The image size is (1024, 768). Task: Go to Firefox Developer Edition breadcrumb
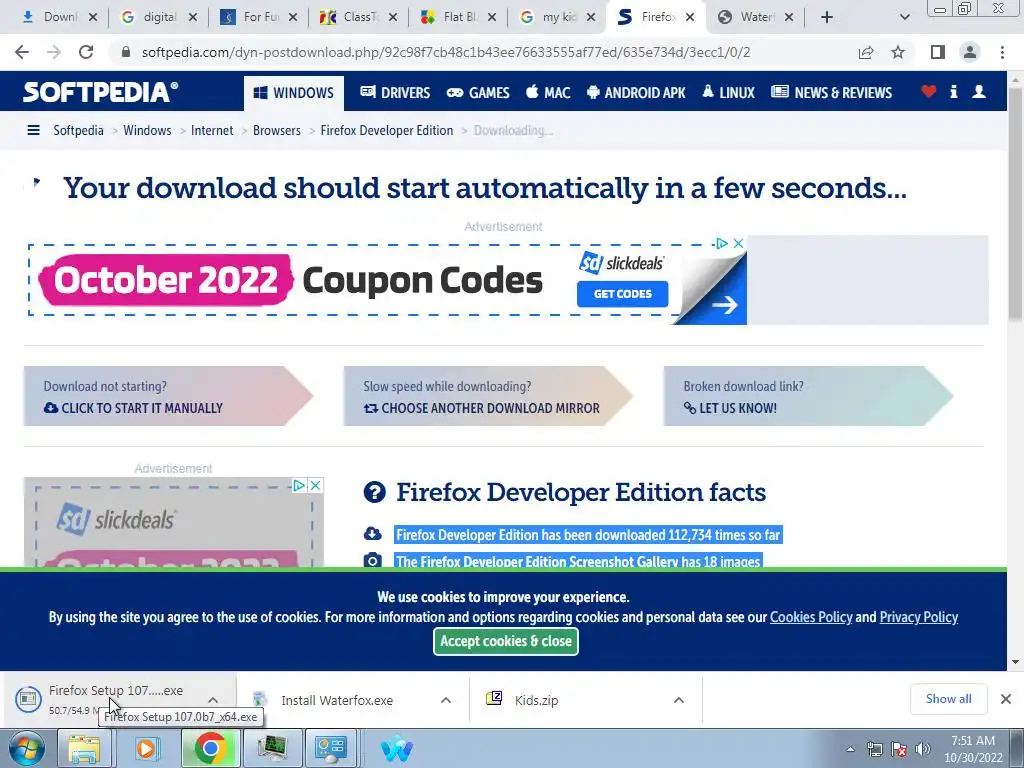point(387,131)
